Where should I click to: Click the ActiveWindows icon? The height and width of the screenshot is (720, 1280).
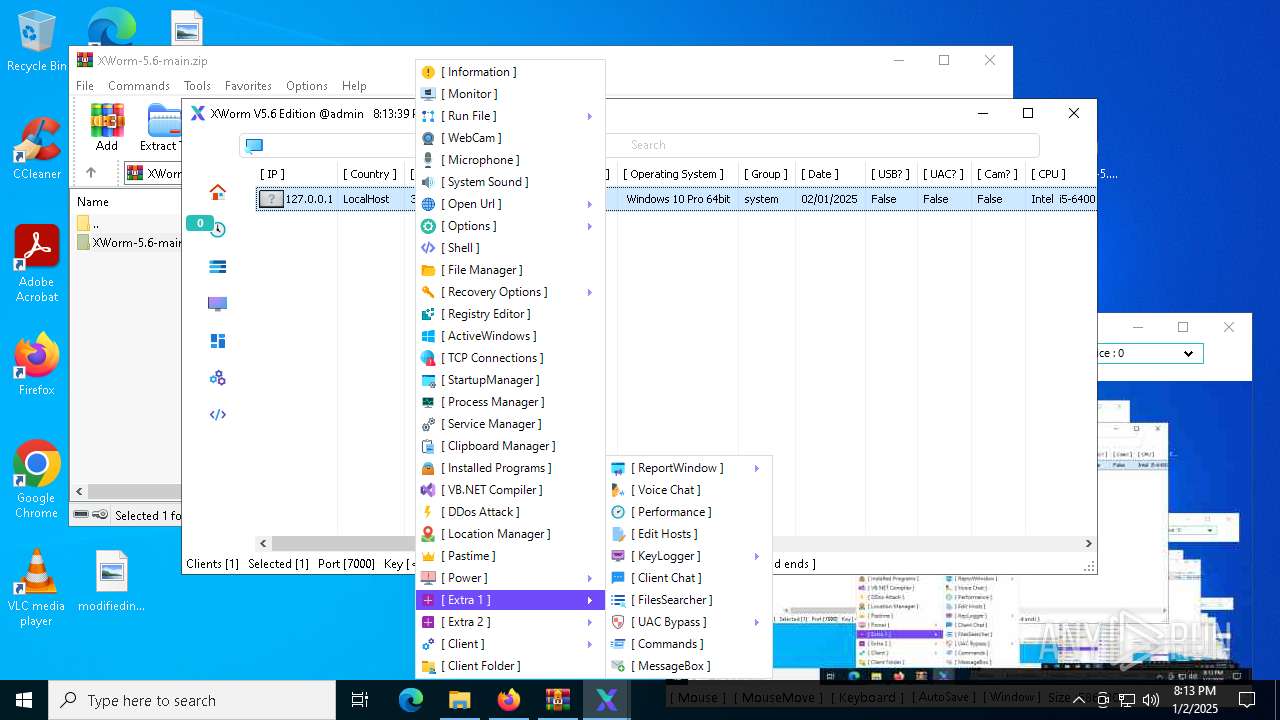(x=428, y=336)
